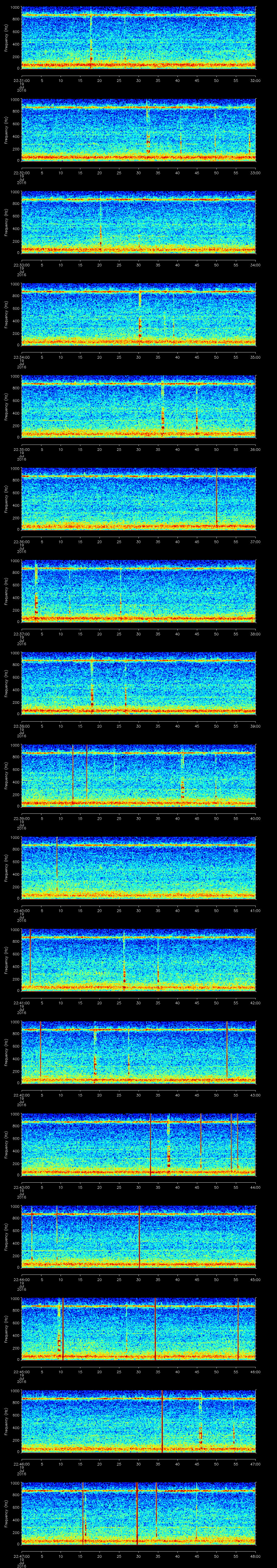Click the Frequency (Hz) axis label of the 22:39:00 panel
277x1568 pixels.
(6, 775)
